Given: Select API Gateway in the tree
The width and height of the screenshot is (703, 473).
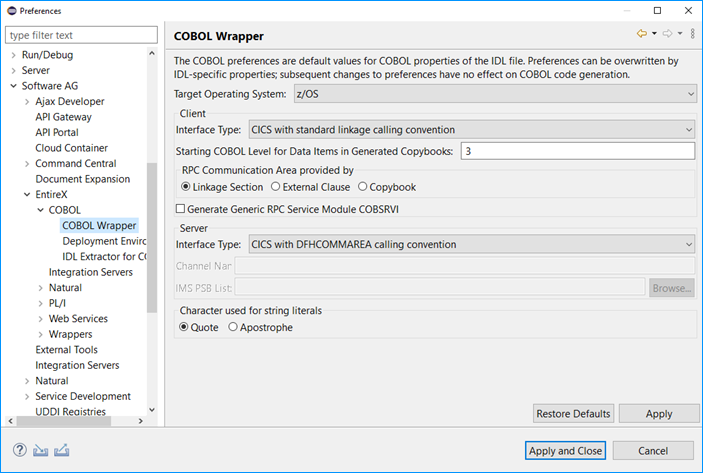Looking at the screenshot, I should 63,117.
